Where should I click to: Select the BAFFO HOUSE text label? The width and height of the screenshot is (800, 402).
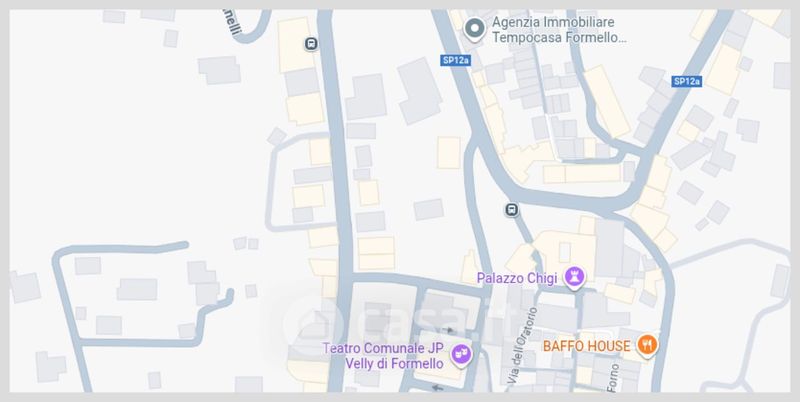click(x=587, y=346)
